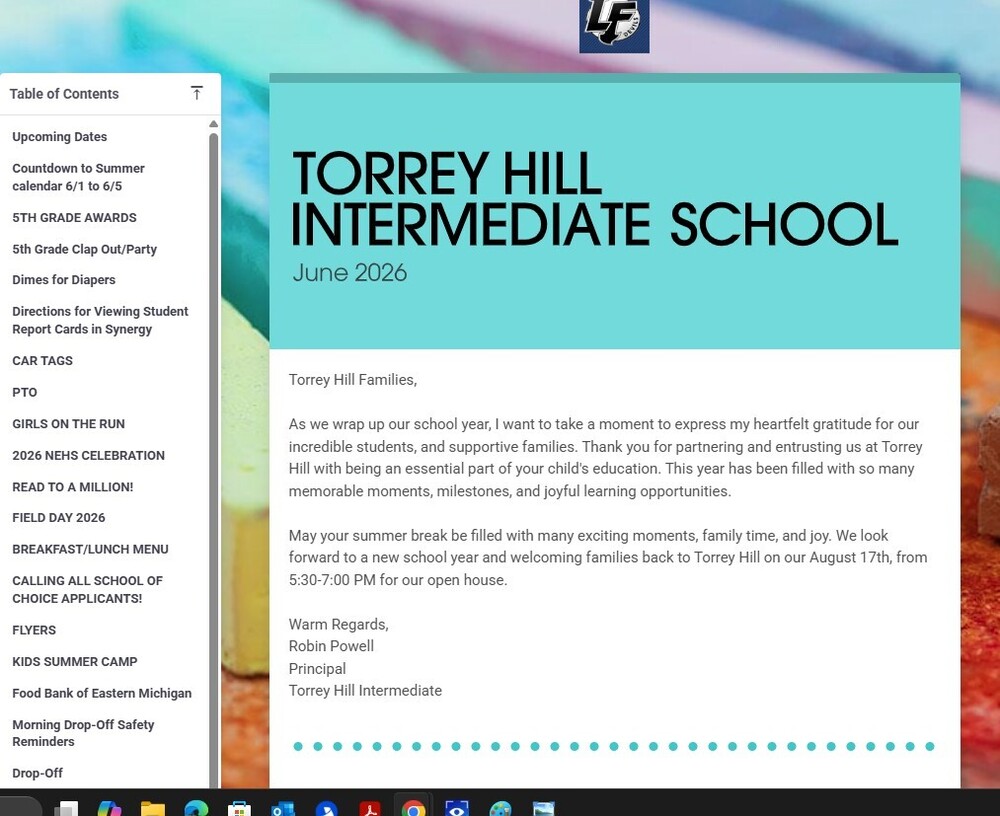Launch Copilot from the taskbar

coord(110,809)
